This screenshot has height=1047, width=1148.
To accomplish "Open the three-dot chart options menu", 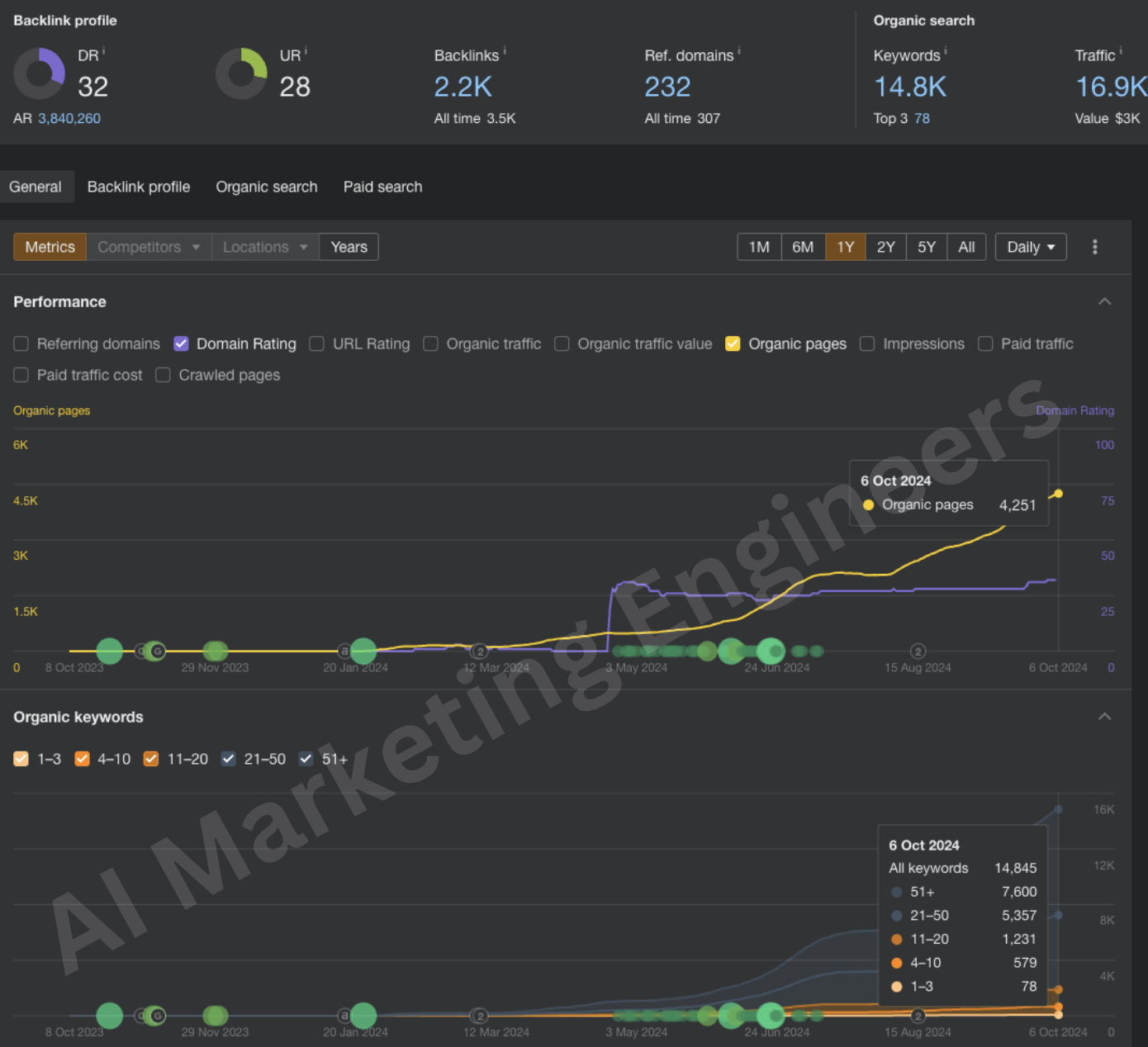I will point(1095,247).
